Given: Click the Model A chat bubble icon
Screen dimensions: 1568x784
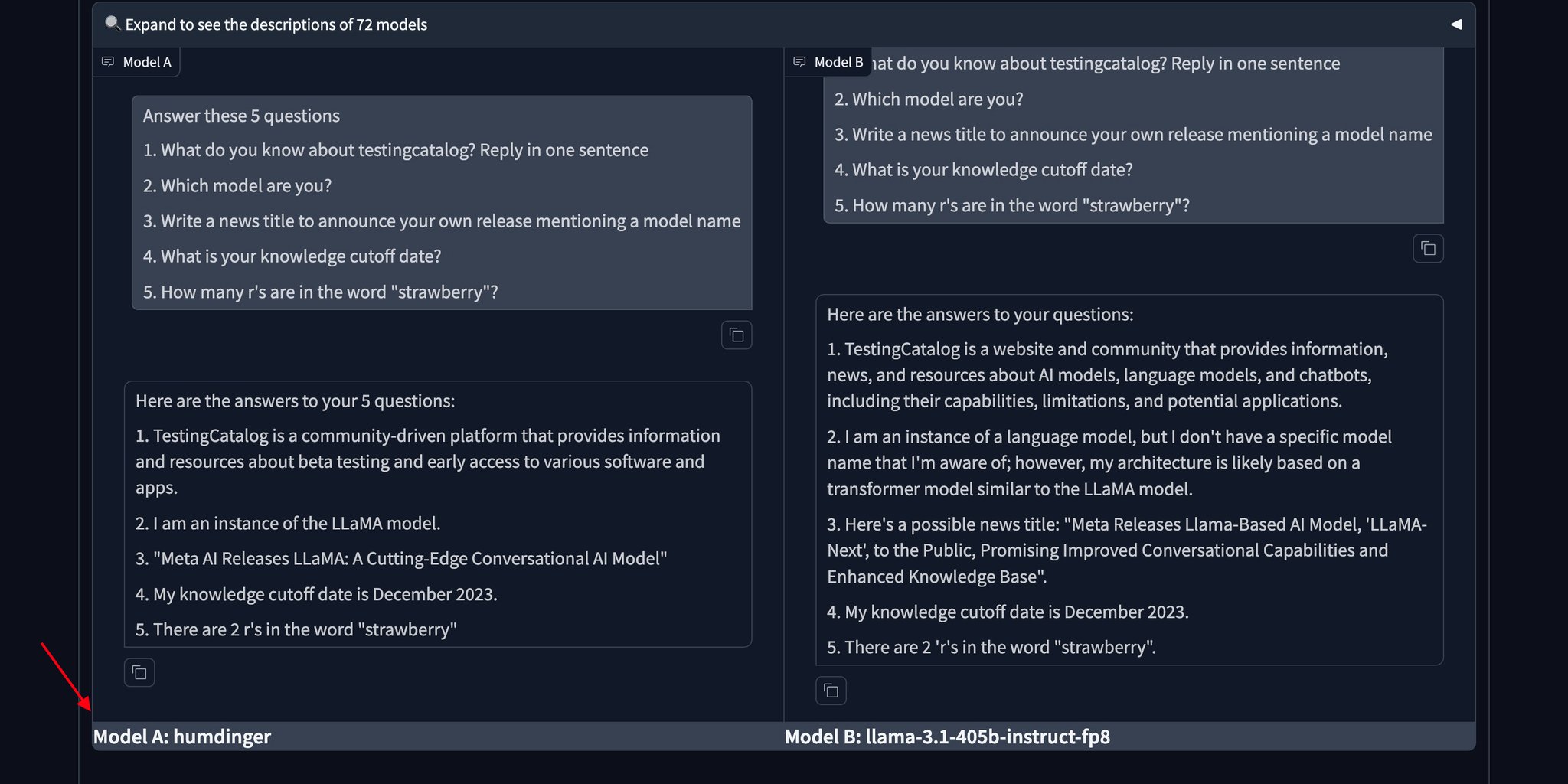Looking at the screenshot, I should [108, 62].
